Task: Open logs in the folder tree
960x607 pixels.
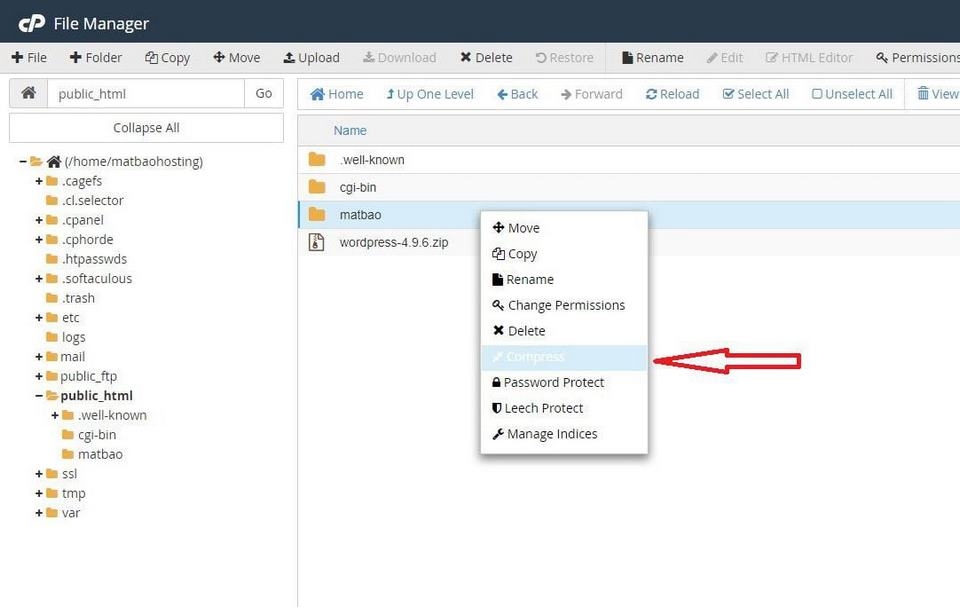Action: coord(73,337)
